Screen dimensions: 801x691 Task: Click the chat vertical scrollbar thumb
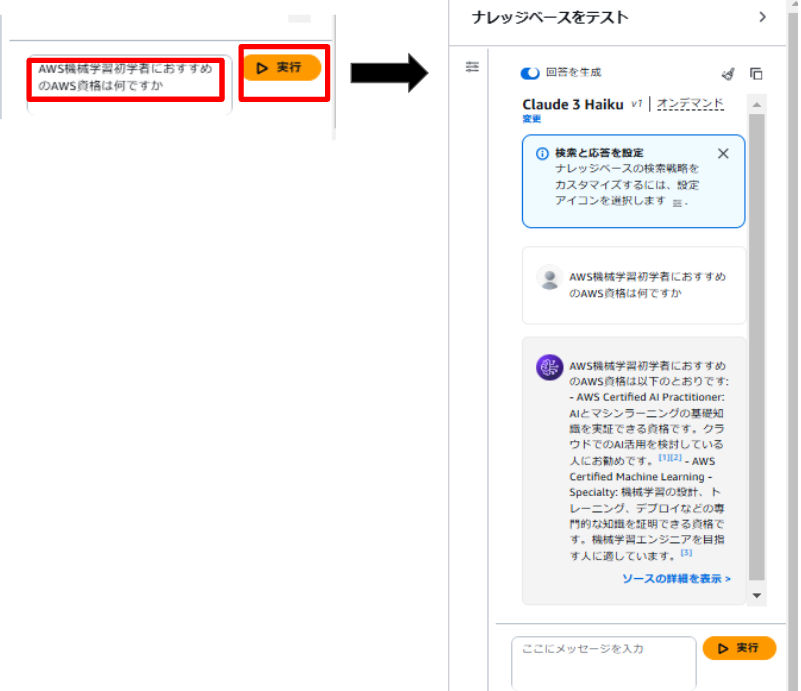pos(757,347)
